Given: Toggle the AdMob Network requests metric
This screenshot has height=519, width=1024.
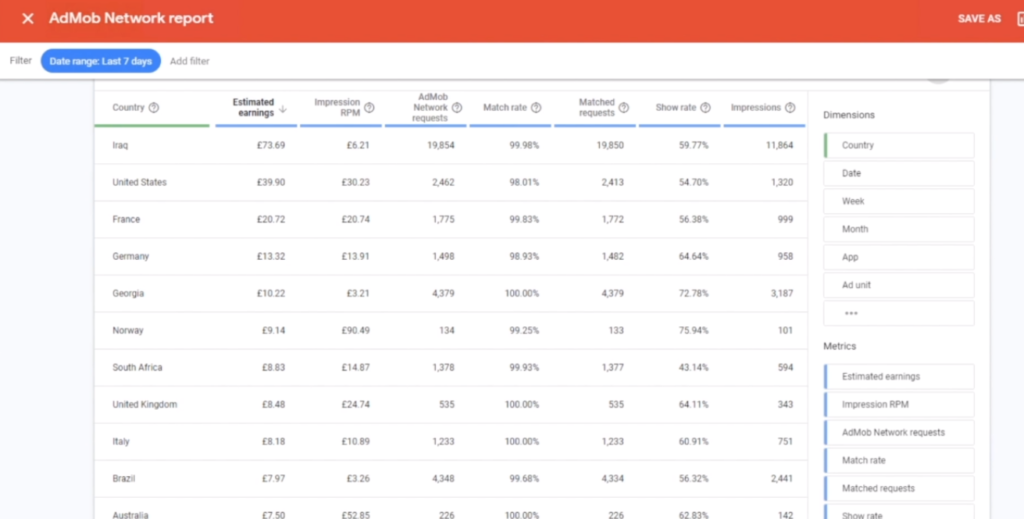Looking at the screenshot, I should 899,433.
